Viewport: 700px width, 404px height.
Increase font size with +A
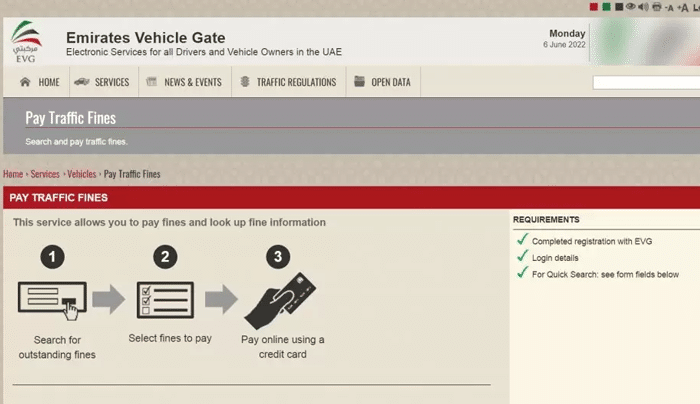point(683,6)
